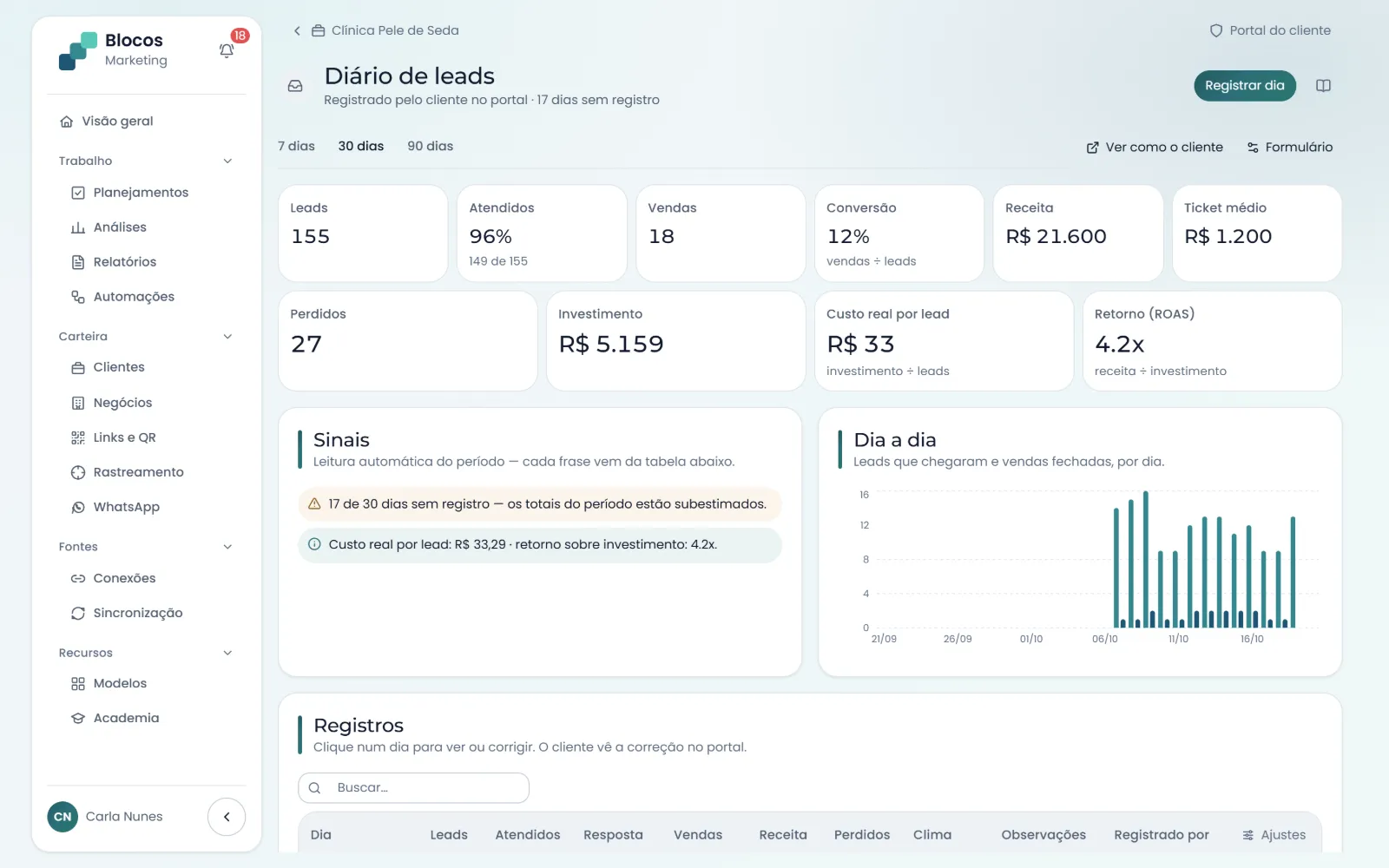
Task: Click the Registrado por column header
Action: tap(1162, 835)
